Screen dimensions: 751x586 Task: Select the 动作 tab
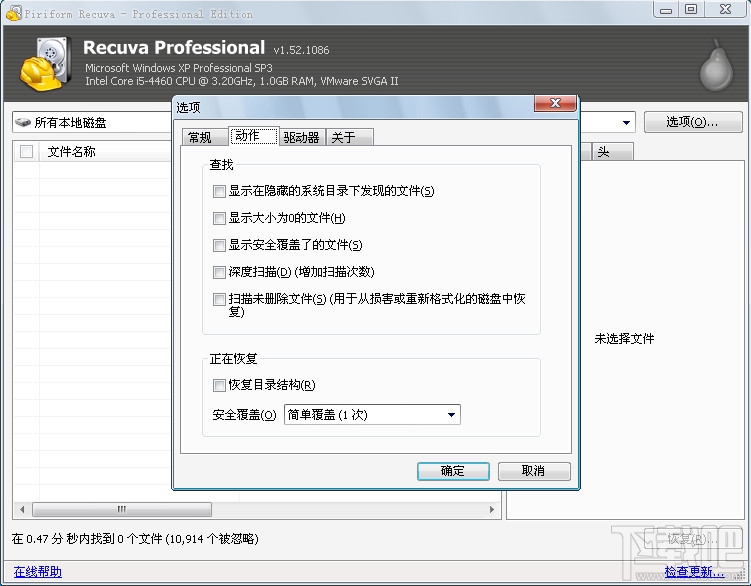253,136
